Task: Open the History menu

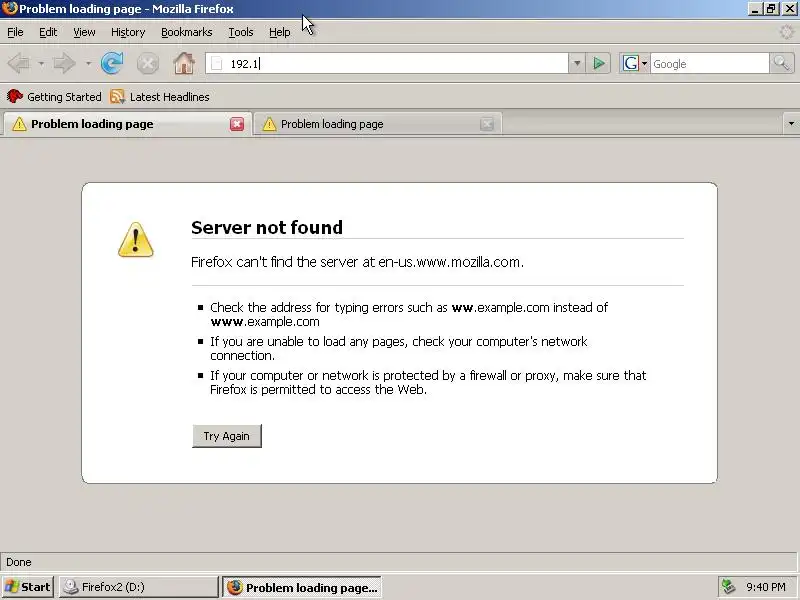Action: click(x=128, y=32)
